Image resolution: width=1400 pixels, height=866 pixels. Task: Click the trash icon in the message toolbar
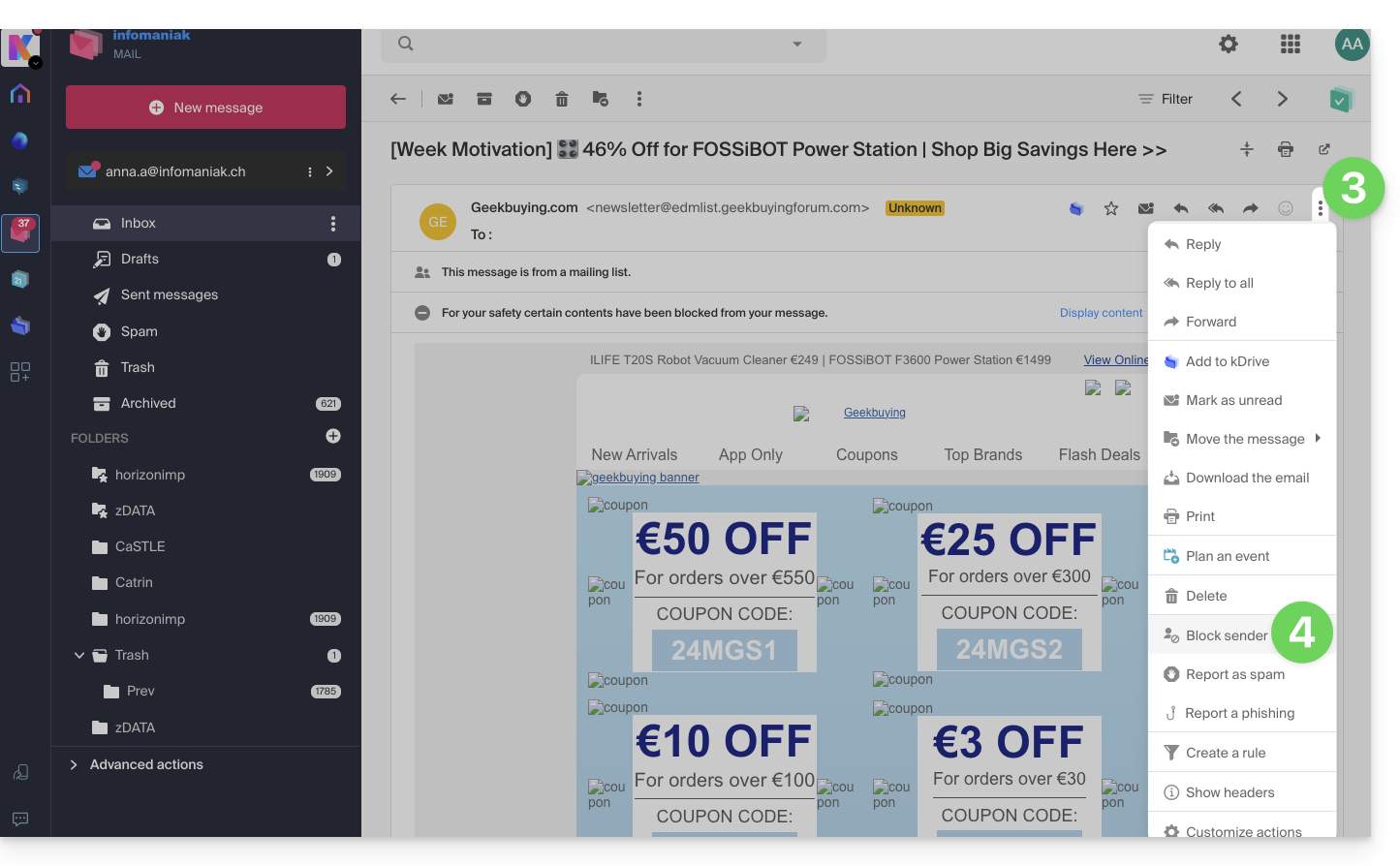click(562, 99)
